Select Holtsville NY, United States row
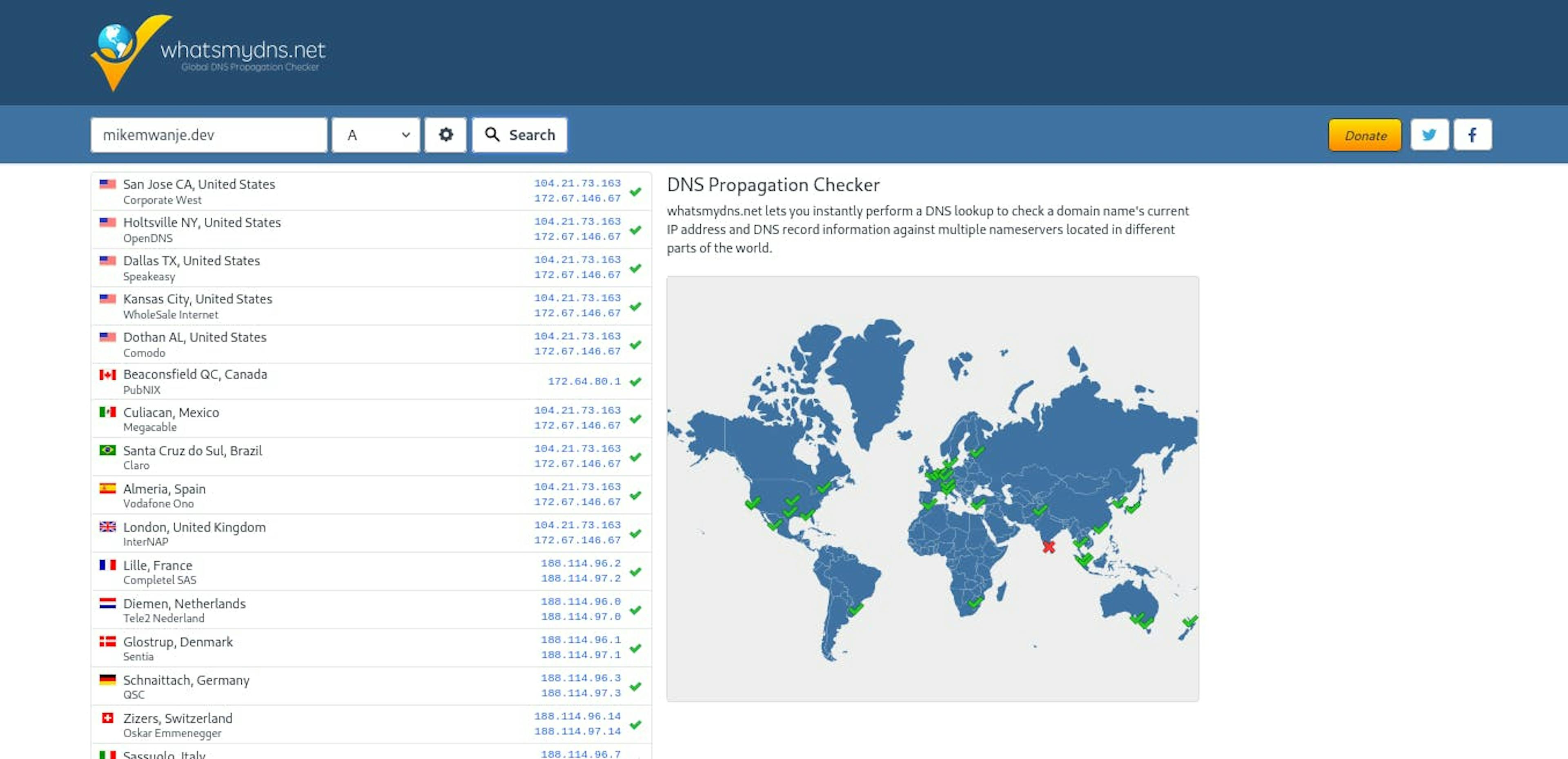Viewport: 1568px width, 759px height. pyautogui.click(x=371, y=229)
